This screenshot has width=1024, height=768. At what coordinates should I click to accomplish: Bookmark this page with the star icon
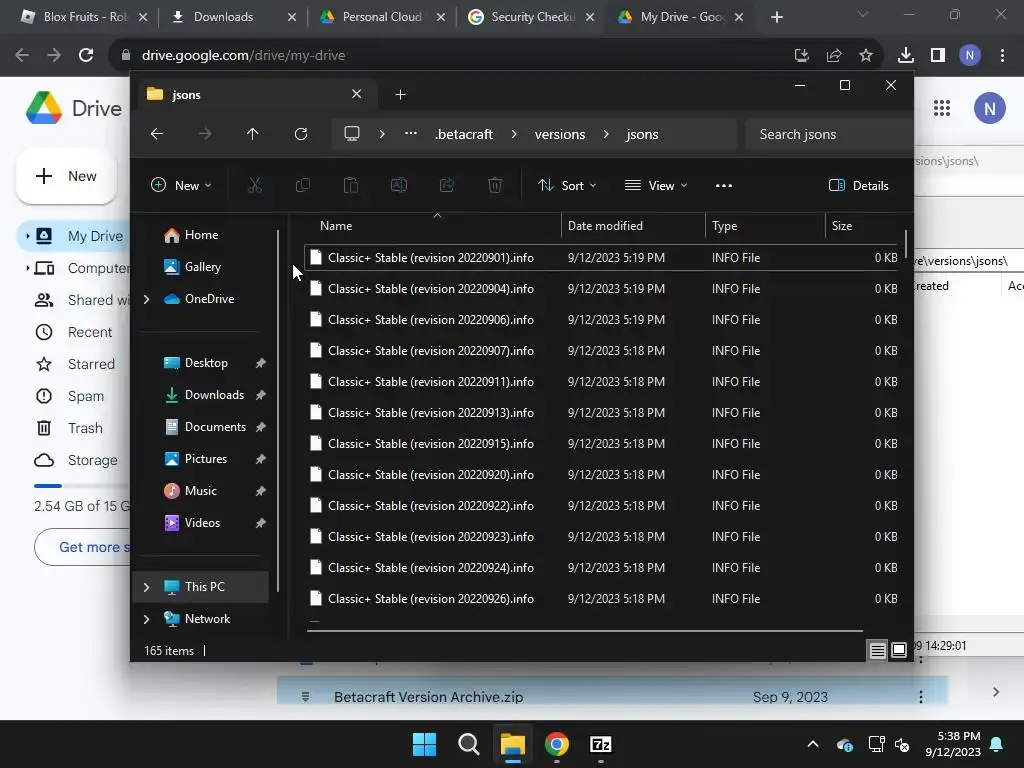pos(866,56)
